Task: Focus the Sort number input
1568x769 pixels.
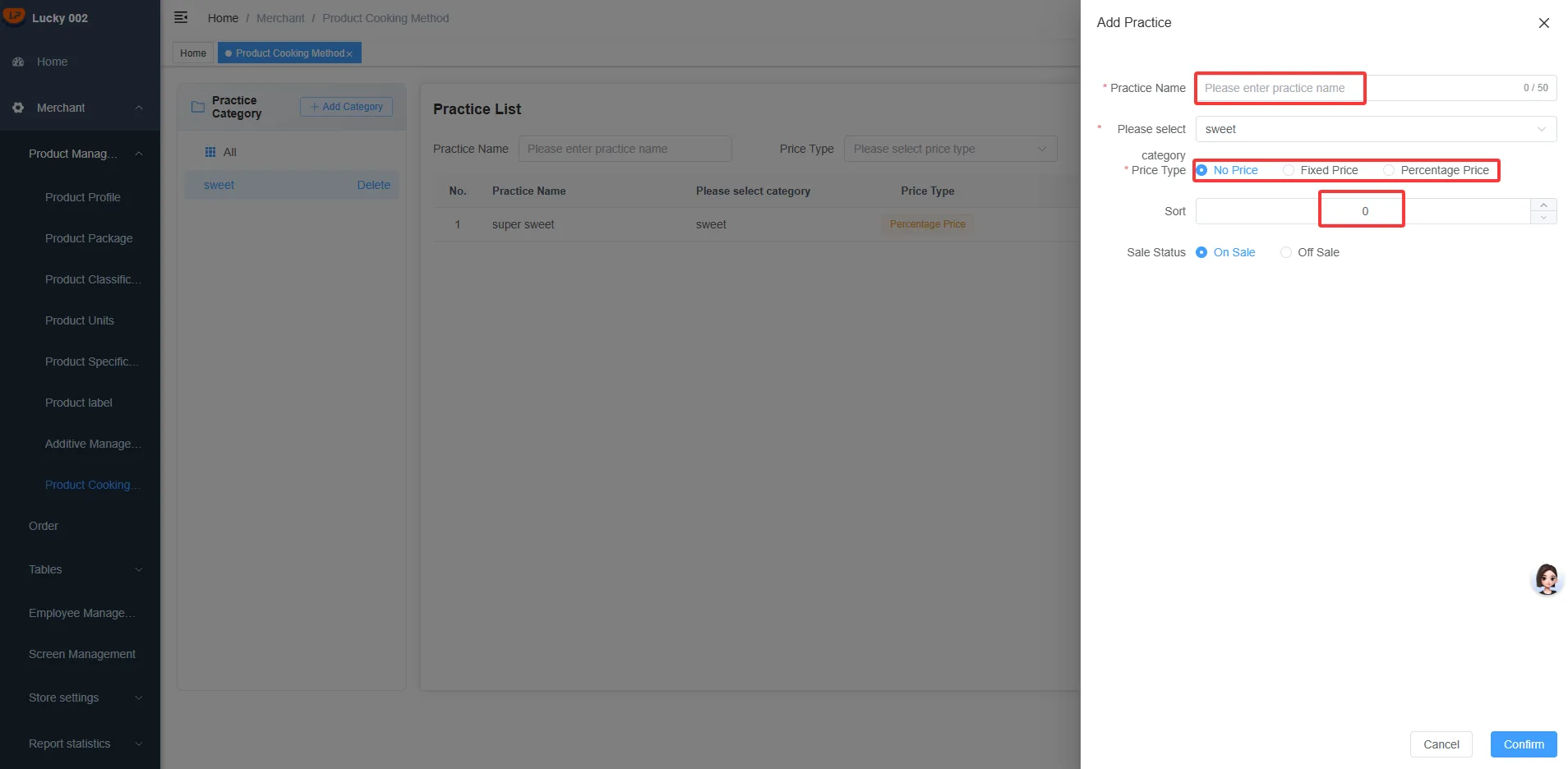Action: tap(1363, 211)
